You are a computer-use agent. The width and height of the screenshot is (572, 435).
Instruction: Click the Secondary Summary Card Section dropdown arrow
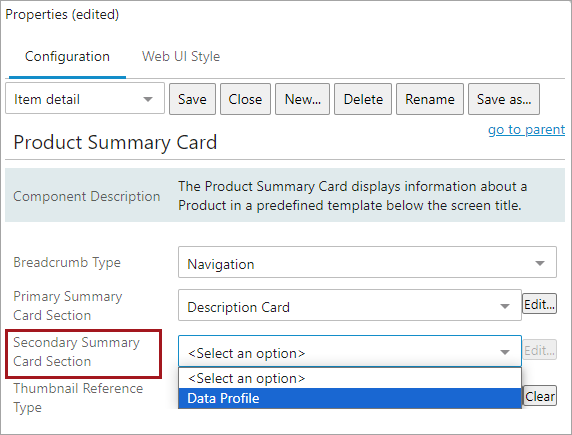point(505,352)
